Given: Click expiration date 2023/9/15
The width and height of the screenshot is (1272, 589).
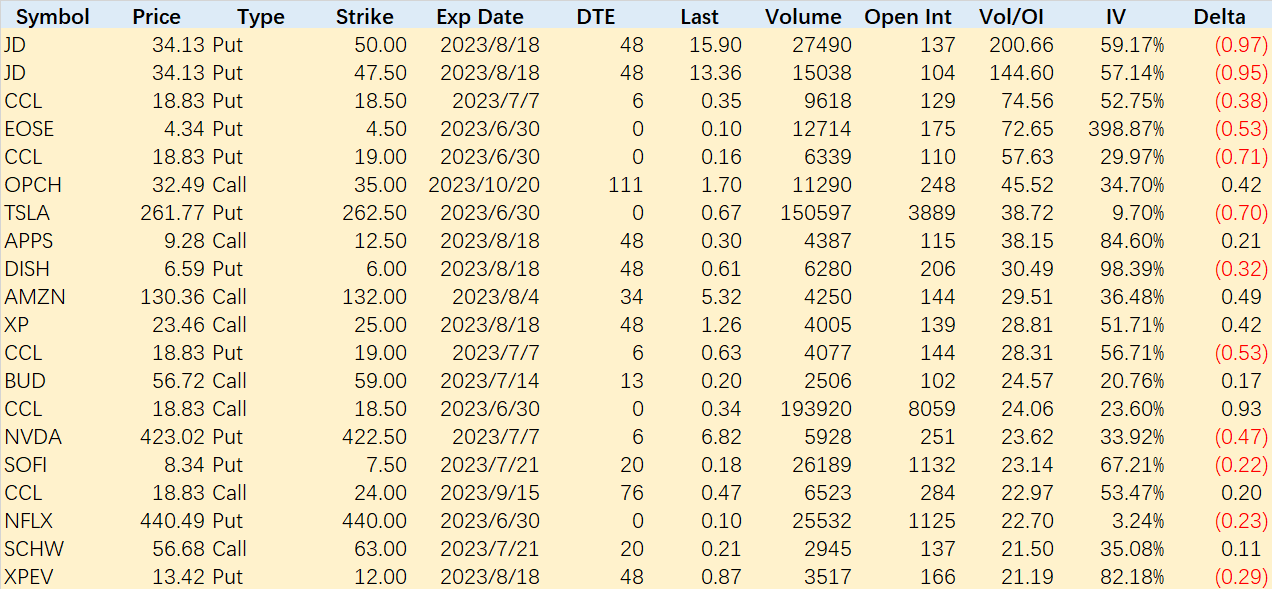Looking at the screenshot, I should point(490,493).
